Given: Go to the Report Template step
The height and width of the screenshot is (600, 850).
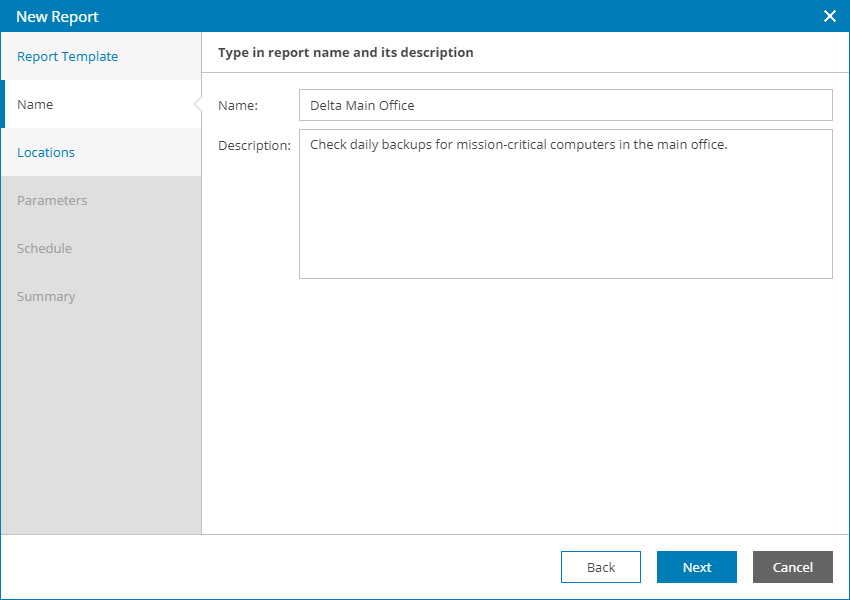Looking at the screenshot, I should click(68, 57).
